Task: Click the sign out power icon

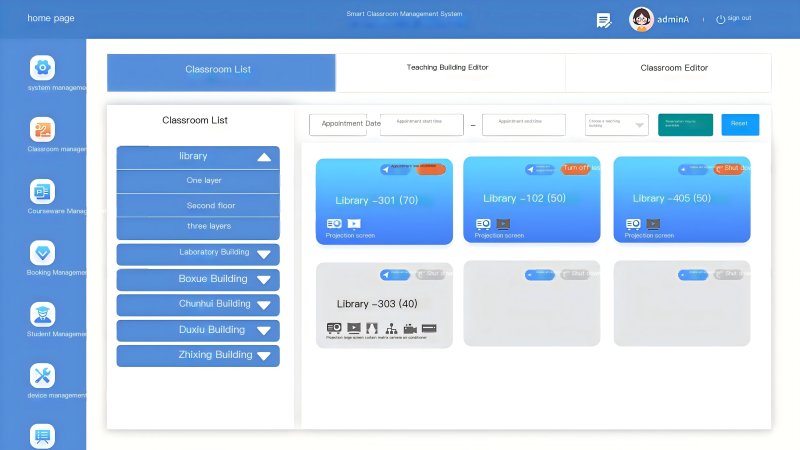Action: (x=720, y=19)
